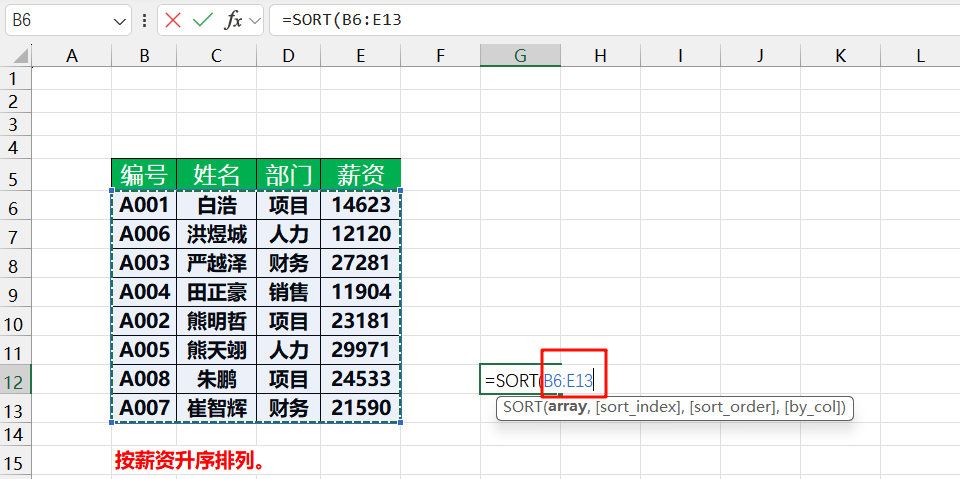Select column F header
The image size is (960, 479).
click(440, 56)
